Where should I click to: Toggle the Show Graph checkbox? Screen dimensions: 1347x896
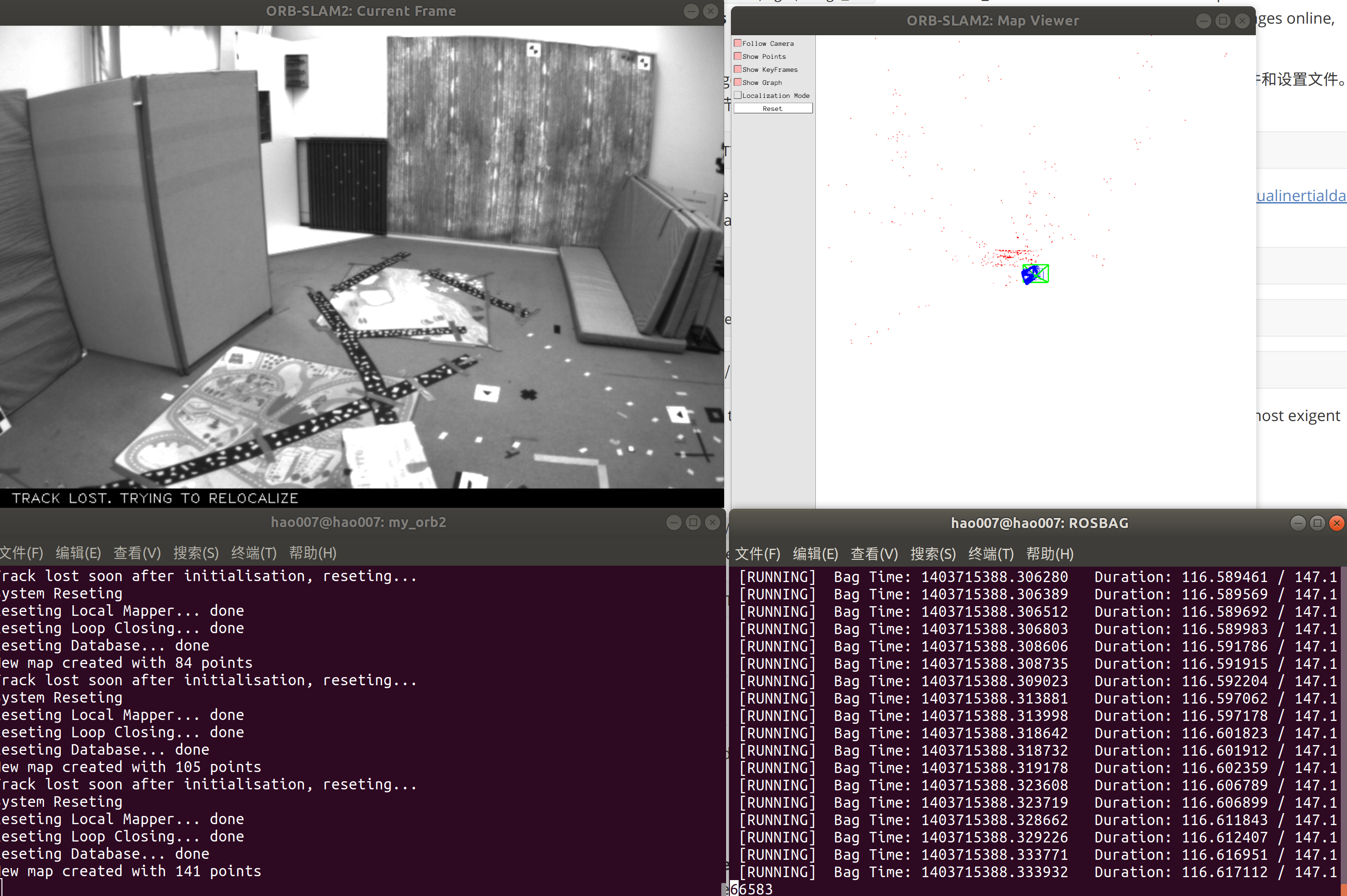click(x=738, y=83)
